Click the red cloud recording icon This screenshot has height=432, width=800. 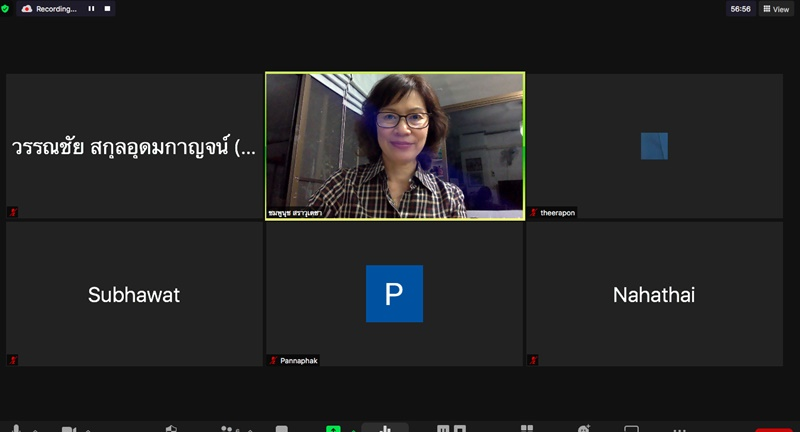[x=27, y=8]
